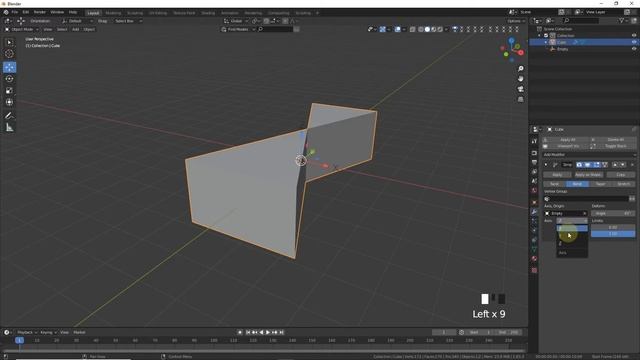Viewport: 640px width, 360px height.
Task: Choose Z in the Axis dropdown list
Action: 572,243
